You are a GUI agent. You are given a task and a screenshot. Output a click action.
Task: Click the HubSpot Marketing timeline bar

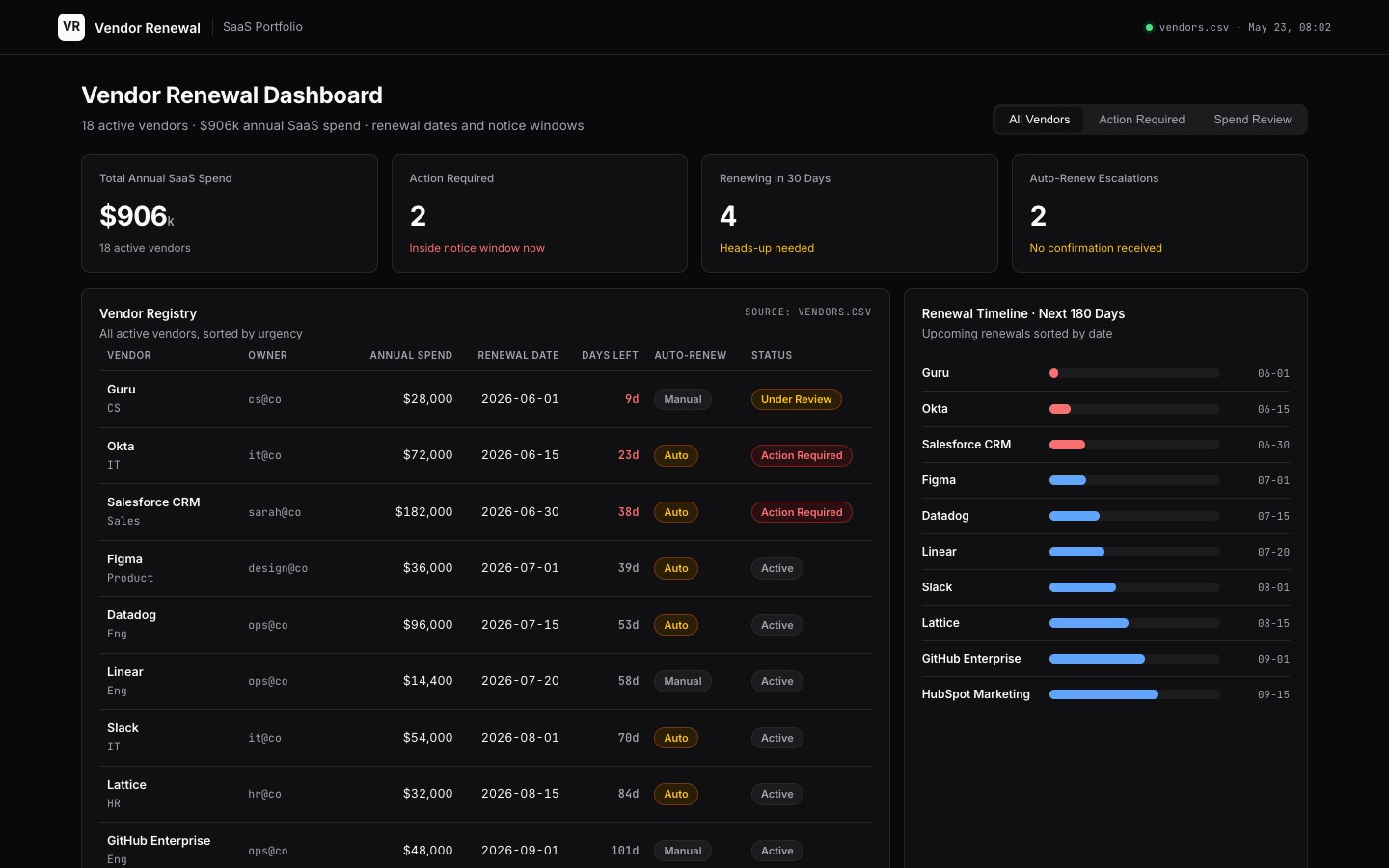[x=1134, y=694]
